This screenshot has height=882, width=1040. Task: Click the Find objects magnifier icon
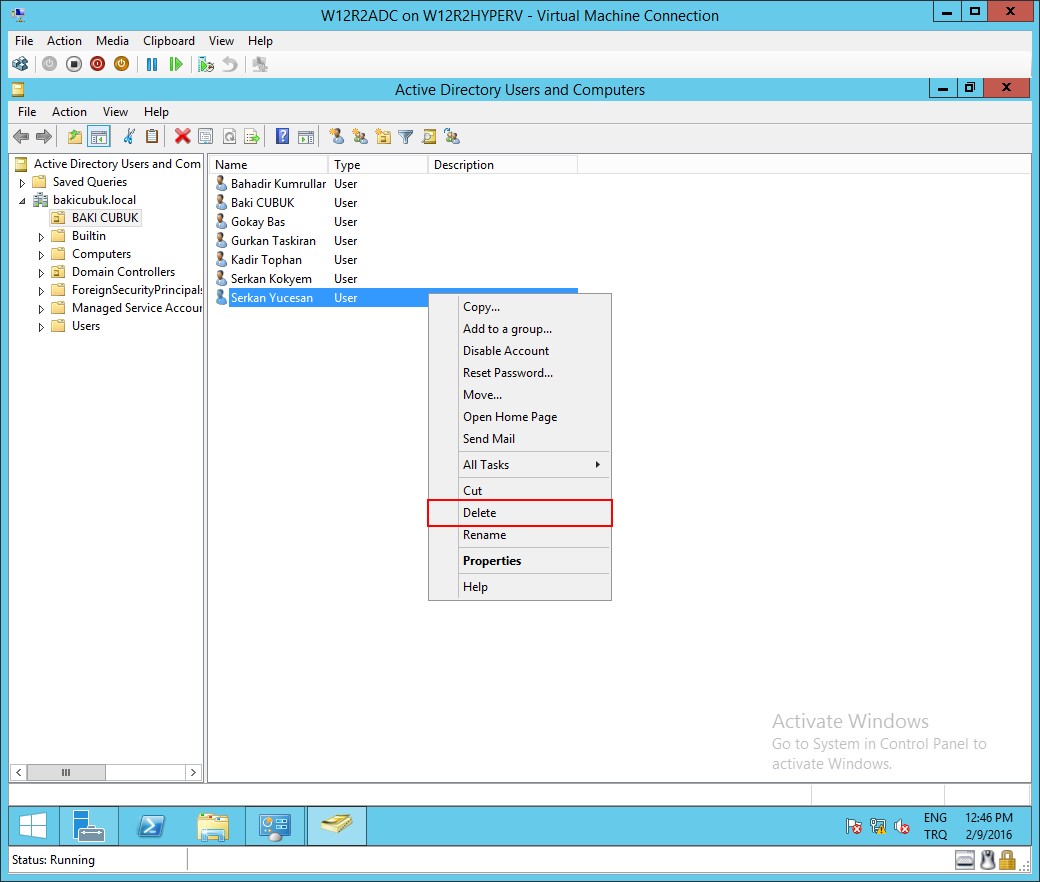[429, 137]
